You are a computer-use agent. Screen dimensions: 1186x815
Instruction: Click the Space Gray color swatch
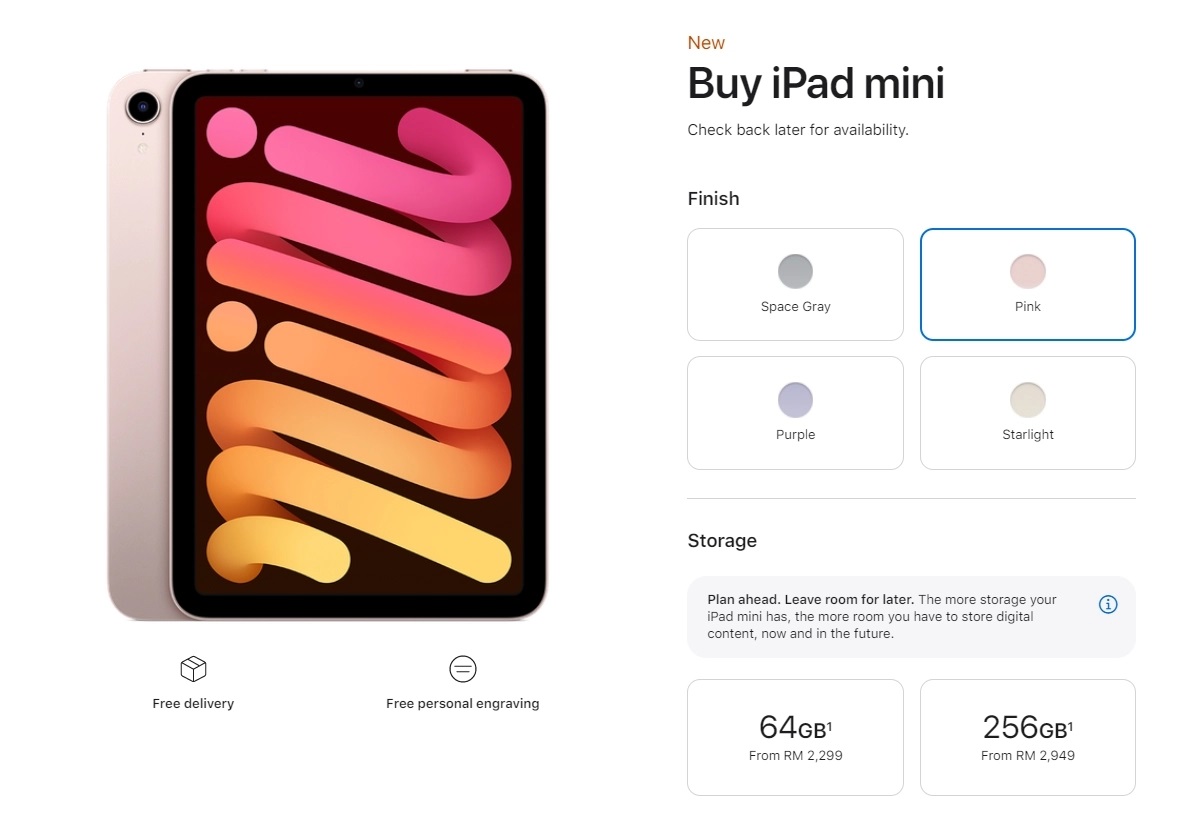pos(795,271)
